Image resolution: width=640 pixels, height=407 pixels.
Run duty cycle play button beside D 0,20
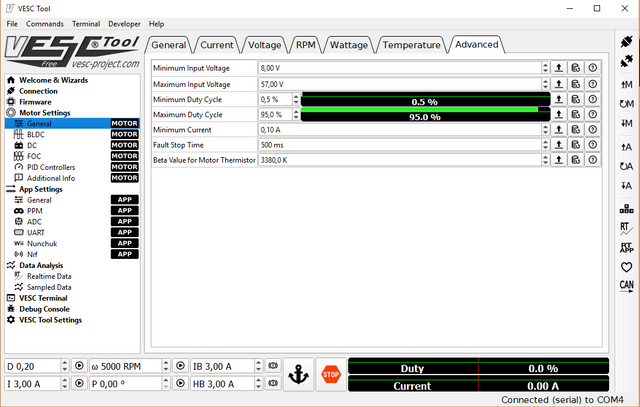(79, 366)
